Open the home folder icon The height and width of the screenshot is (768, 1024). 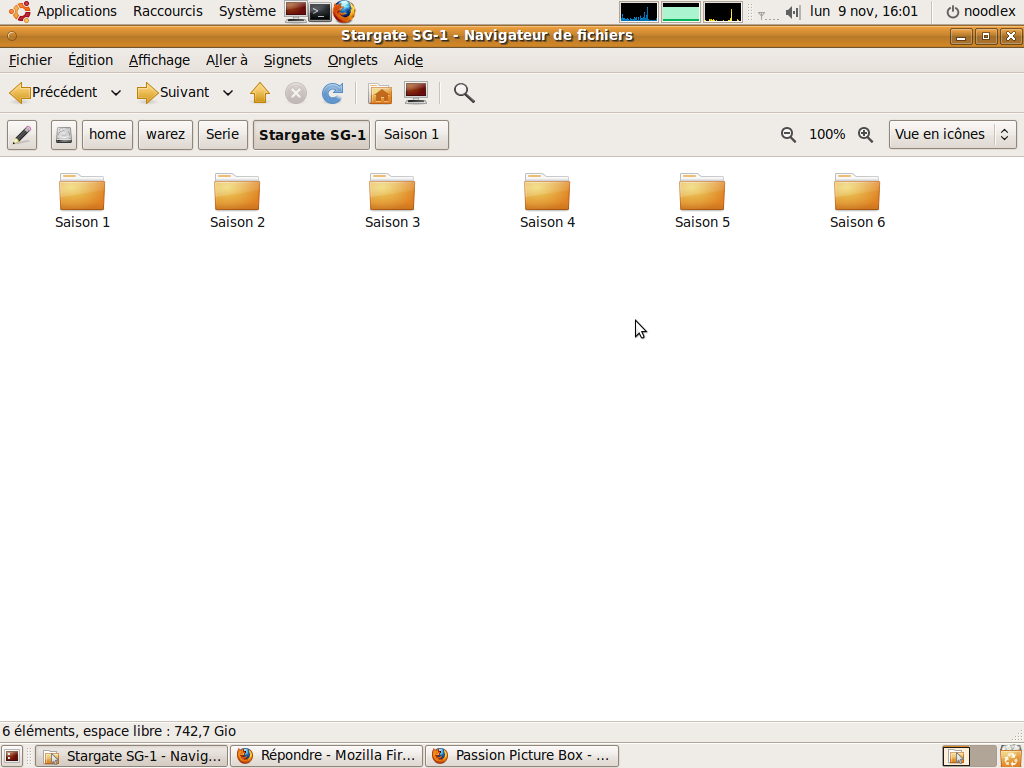[x=380, y=93]
